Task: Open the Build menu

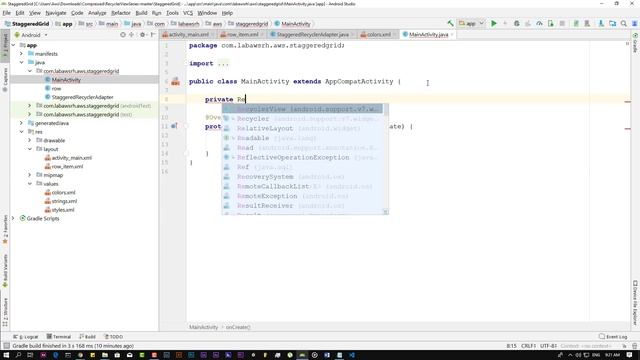Action: 141,13
